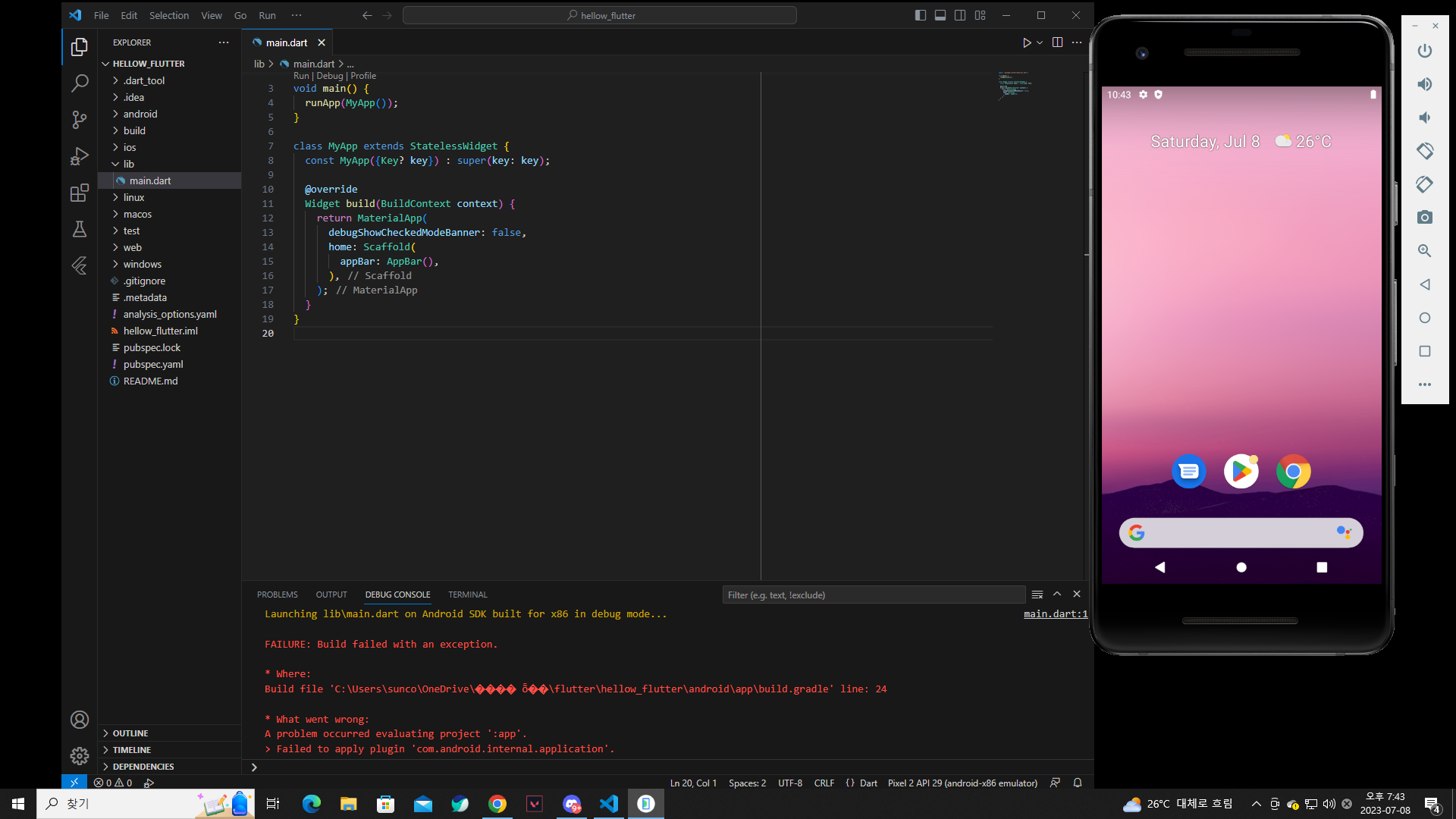Open Chrome on the emulator home screen
This screenshot has height=819, width=1456.
tap(1294, 472)
